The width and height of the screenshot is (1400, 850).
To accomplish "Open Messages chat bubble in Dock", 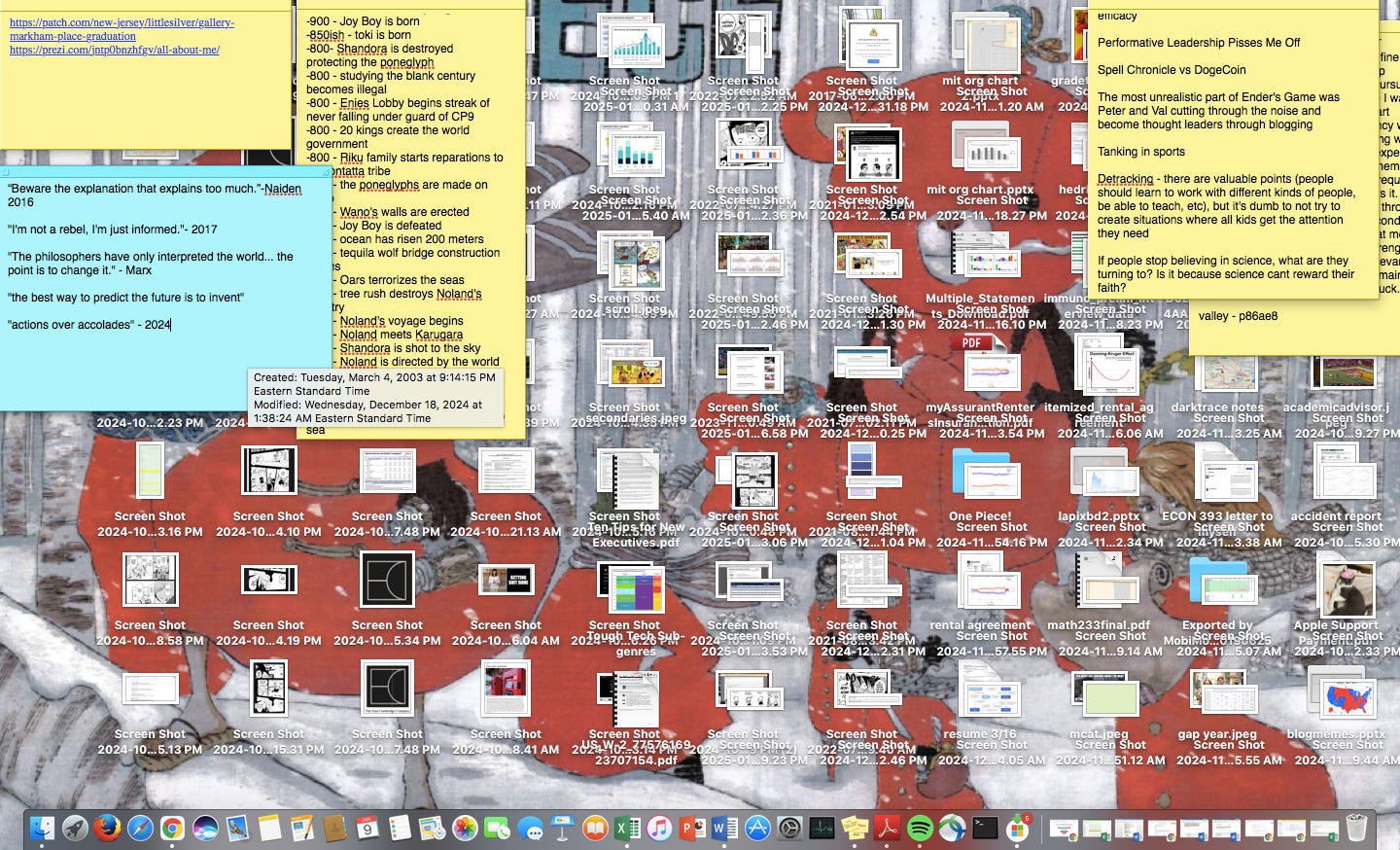I will click(530, 829).
